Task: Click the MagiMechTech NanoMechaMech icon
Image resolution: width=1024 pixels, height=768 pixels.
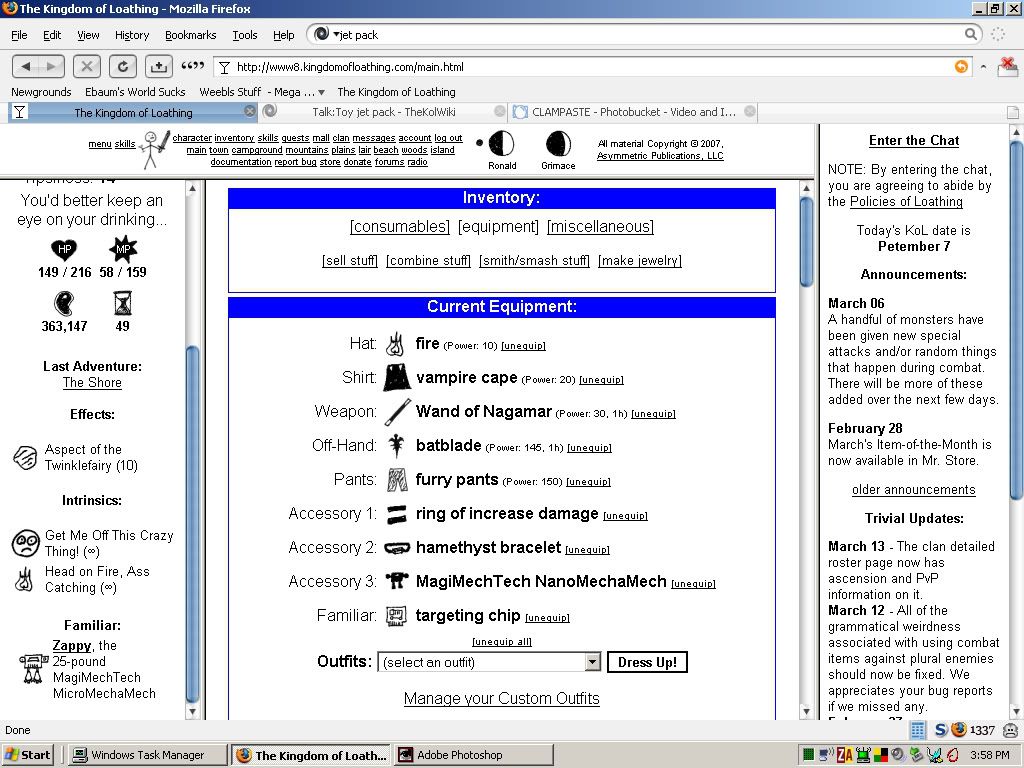Action: click(x=396, y=581)
